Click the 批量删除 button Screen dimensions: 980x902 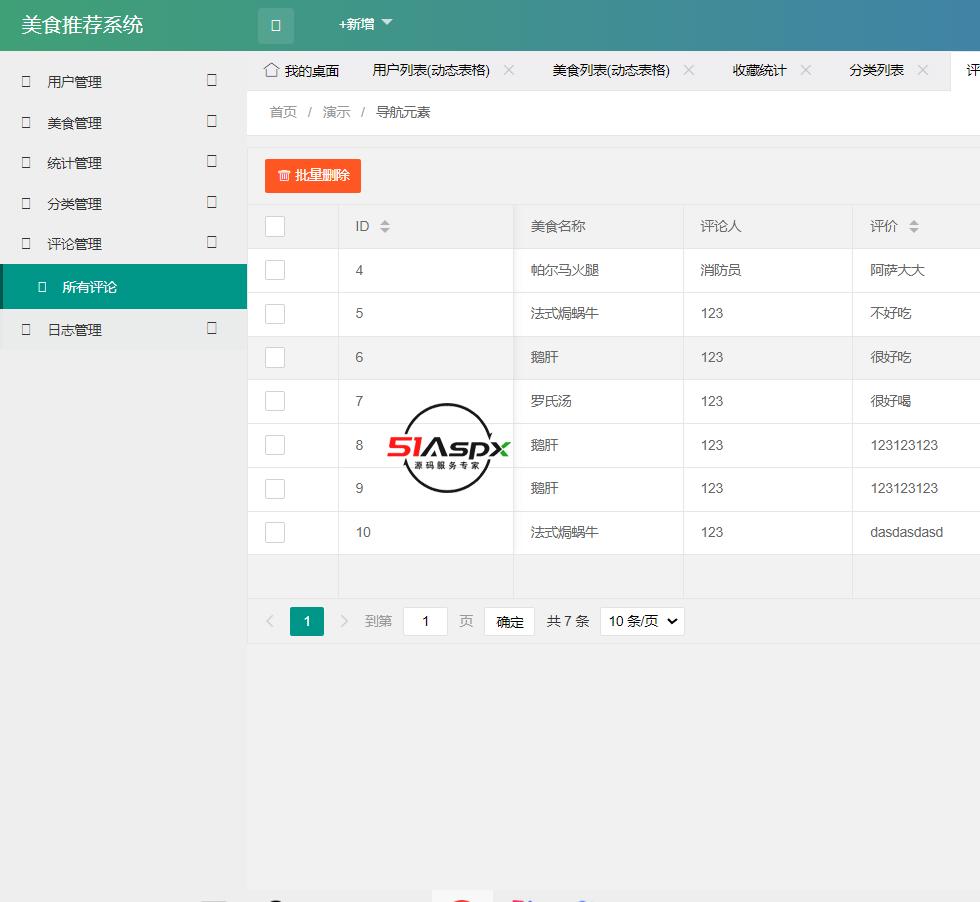[313, 175]
